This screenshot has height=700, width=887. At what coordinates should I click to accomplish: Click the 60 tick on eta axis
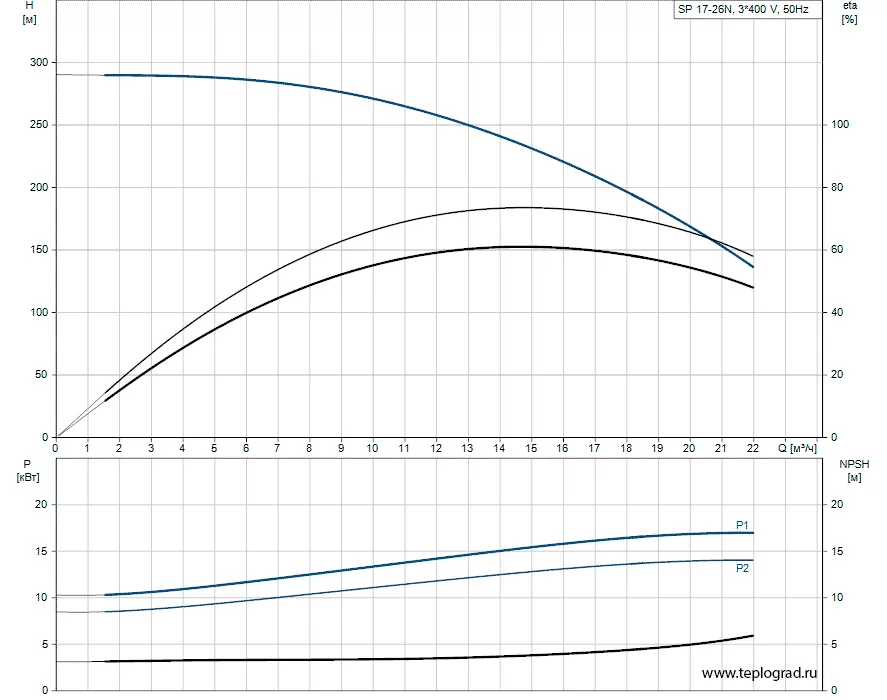pyautogui.click(x=841, y=250)
